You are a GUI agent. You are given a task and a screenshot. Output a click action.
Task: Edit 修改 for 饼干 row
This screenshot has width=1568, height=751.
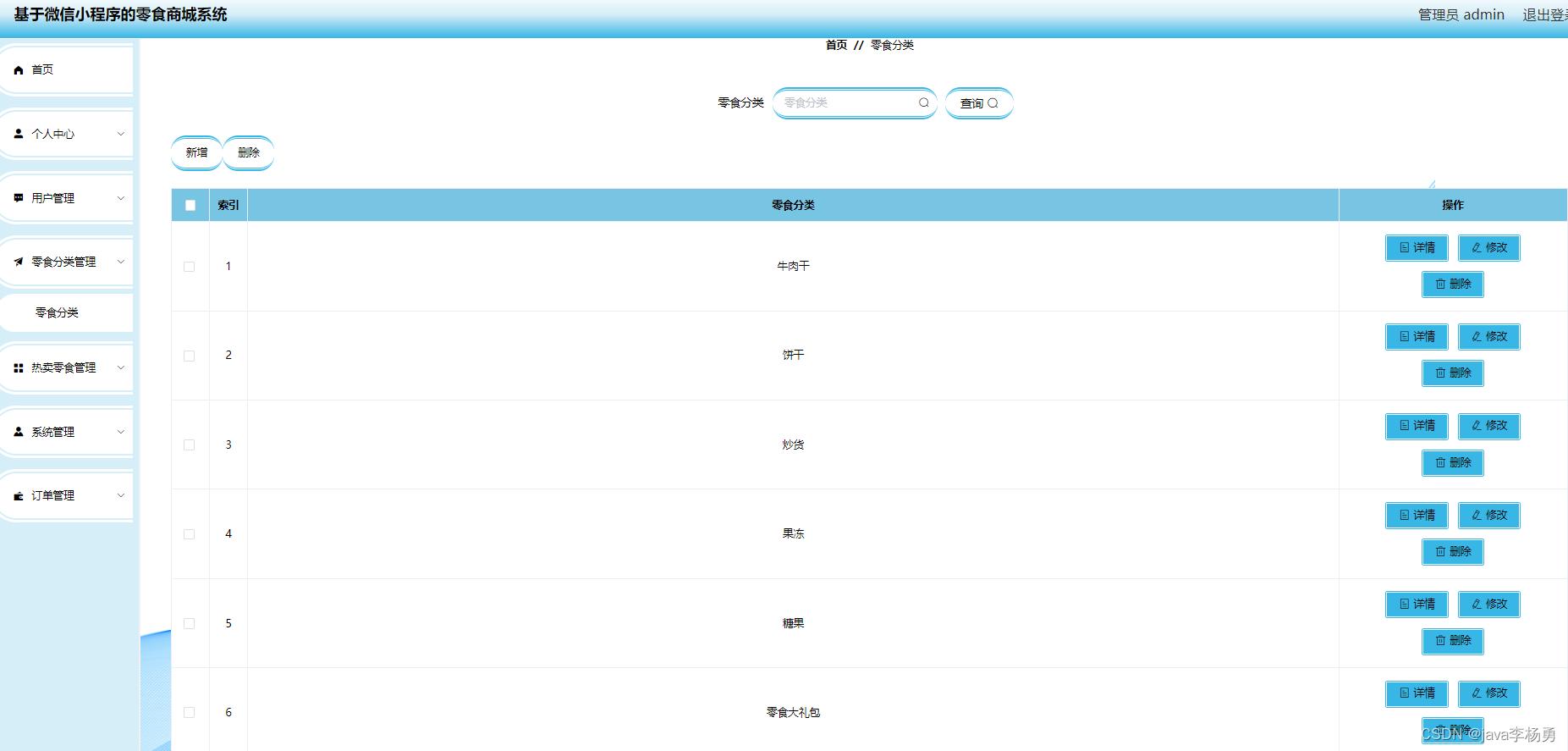[x=1489, y=337]
